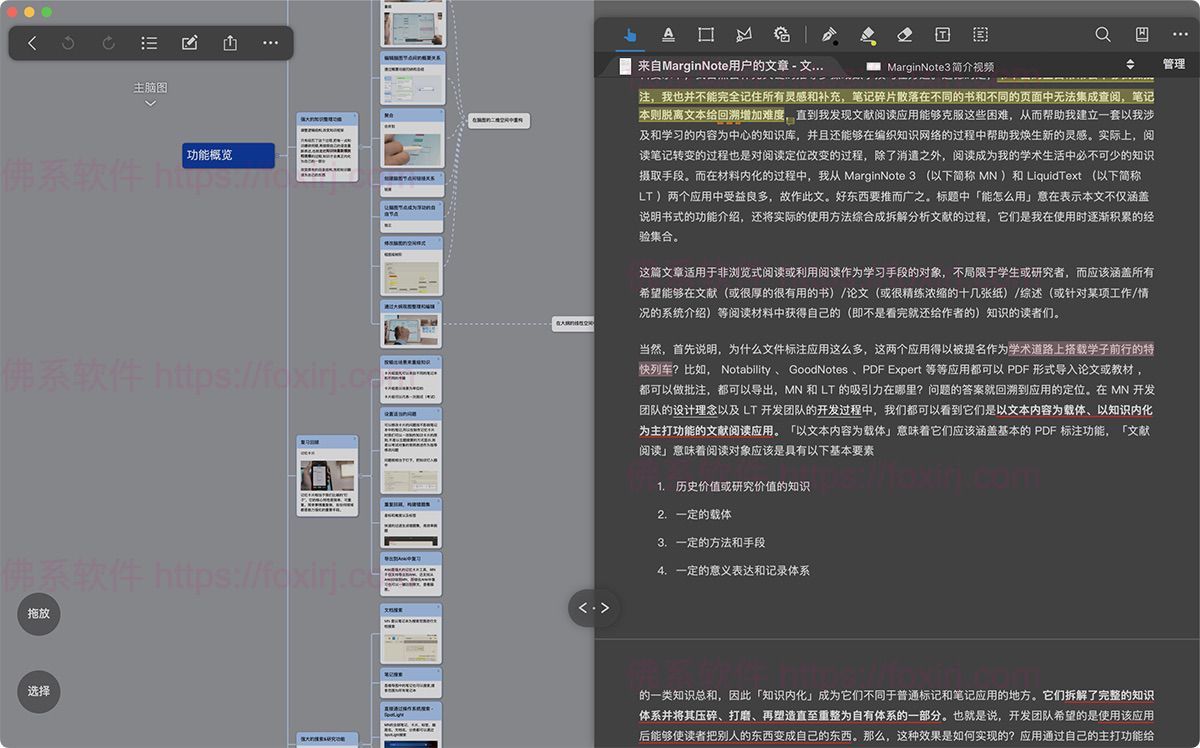This screenshot has height=748, width=1200.
Task: Select the lasso selection tool
Action: pyautogui.click(x=743, y=35)
